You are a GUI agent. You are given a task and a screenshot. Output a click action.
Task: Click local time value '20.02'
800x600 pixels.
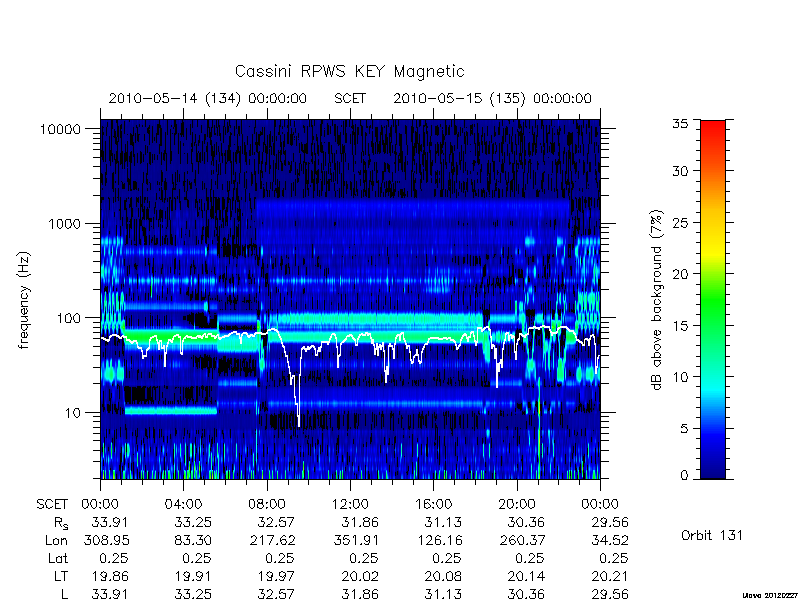360,577
